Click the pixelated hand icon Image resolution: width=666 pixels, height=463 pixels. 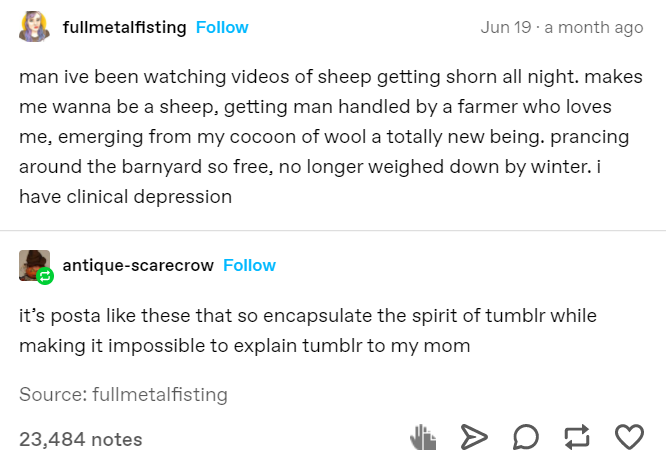point(424,437)
